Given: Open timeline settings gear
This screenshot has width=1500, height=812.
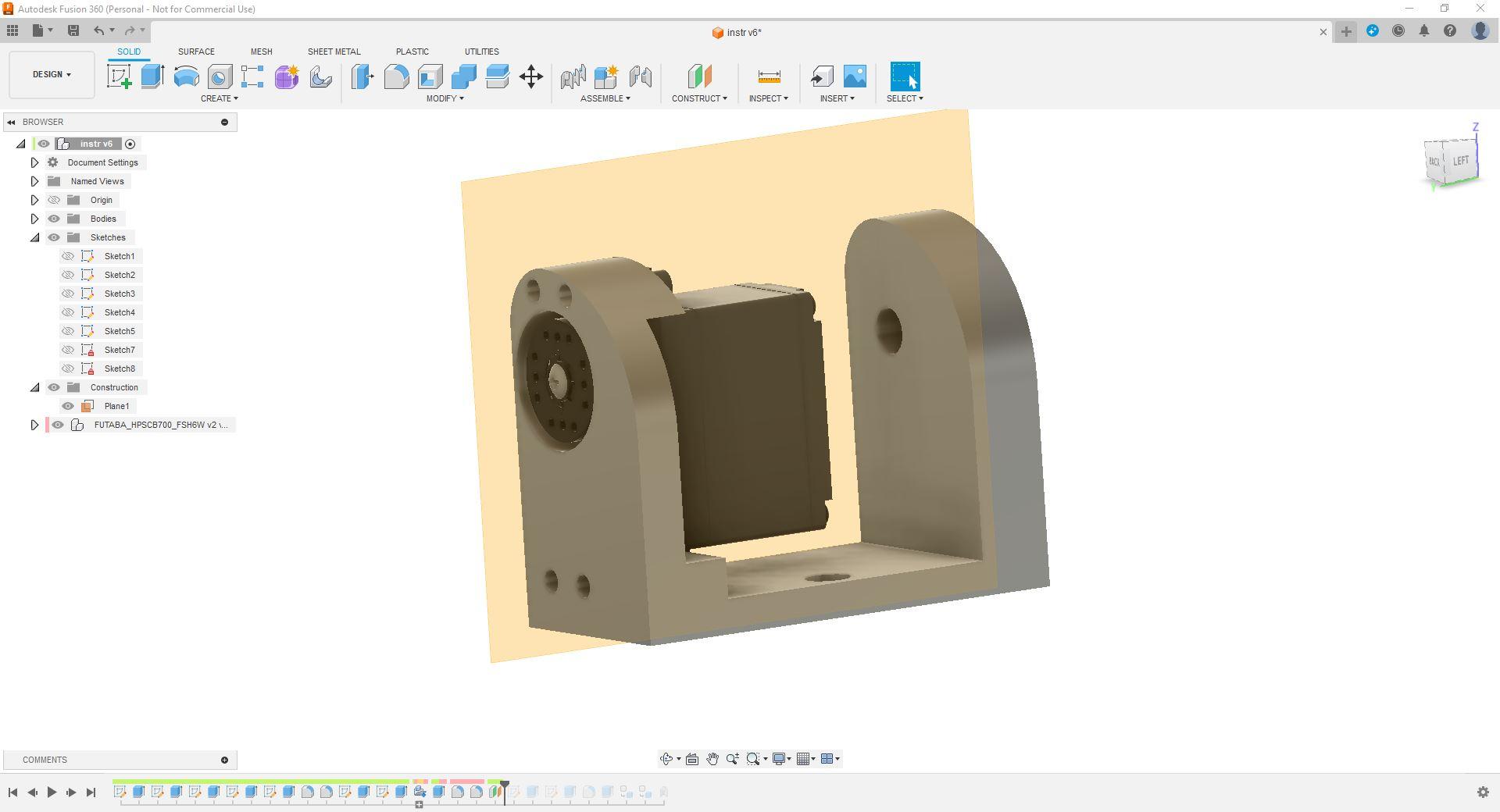Looking at the screenshot, I should [x=1483, y=792].
